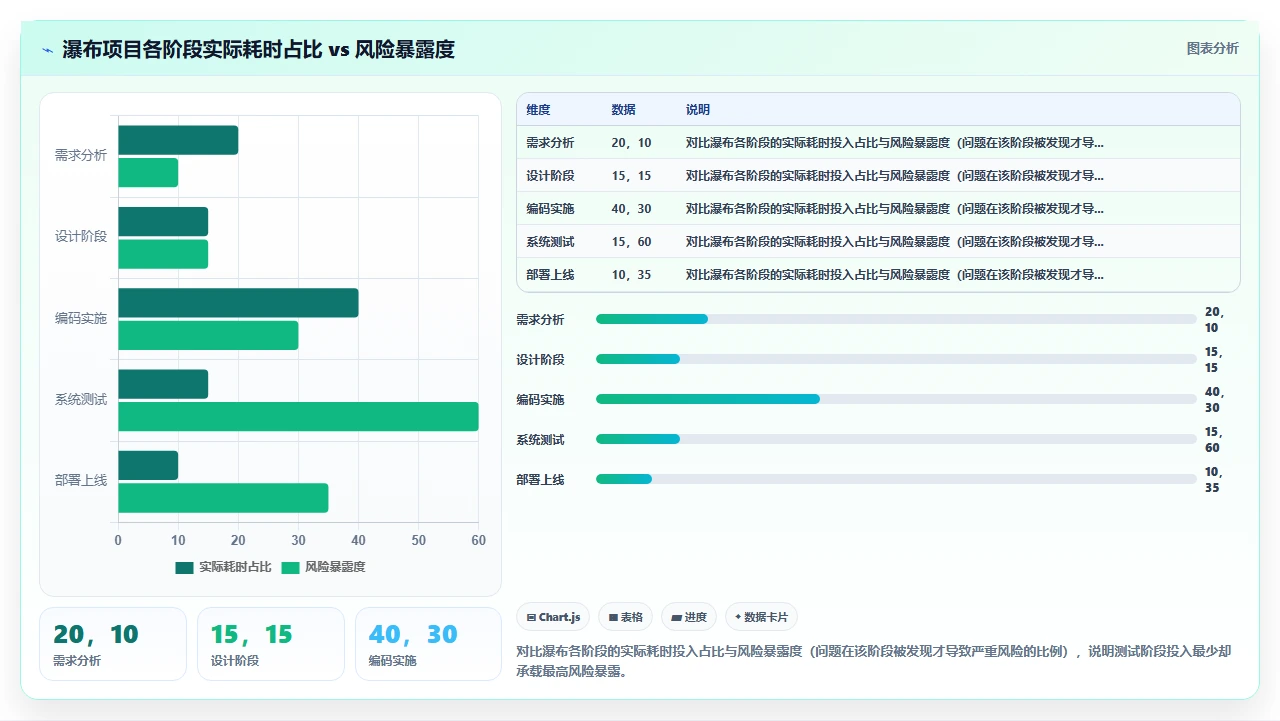Open the 编码实施 data card 40, 30
The image size is (1280, 721).
[428, 644]
